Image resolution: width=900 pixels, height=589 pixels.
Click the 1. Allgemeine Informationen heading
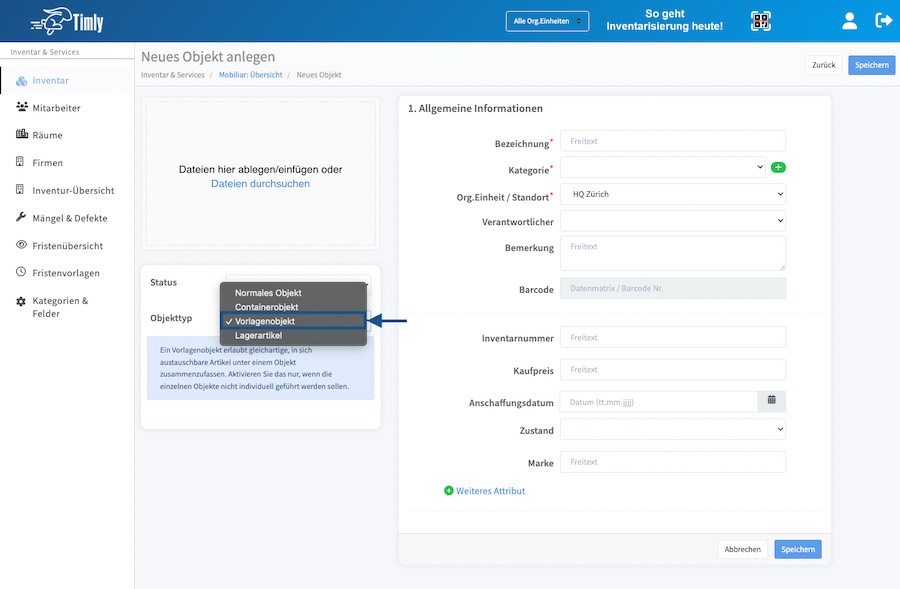pyautogui.click(x=475, y=108)
